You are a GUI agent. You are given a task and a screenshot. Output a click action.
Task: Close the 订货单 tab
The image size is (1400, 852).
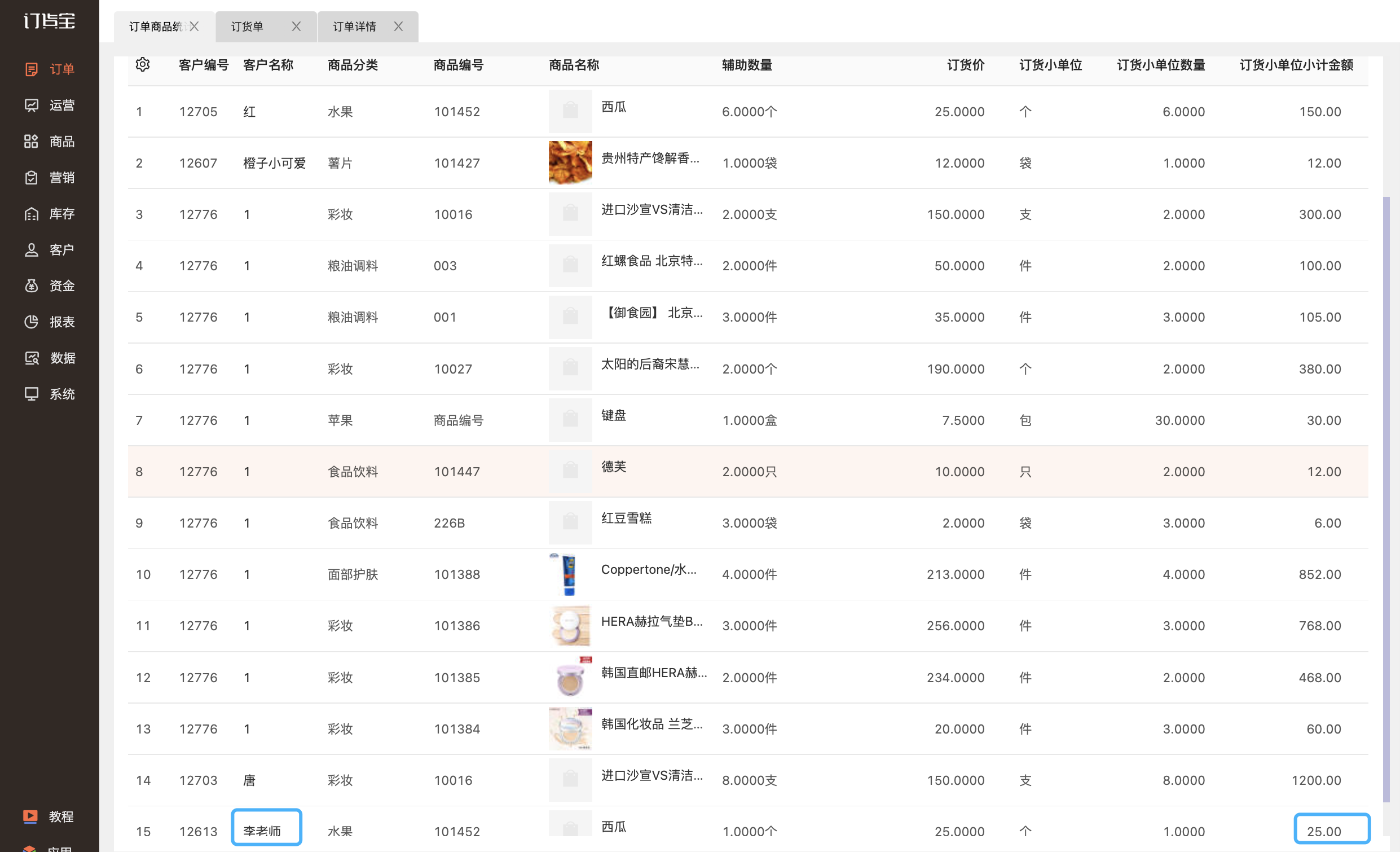pyautogui.click(x=296, y=26)
